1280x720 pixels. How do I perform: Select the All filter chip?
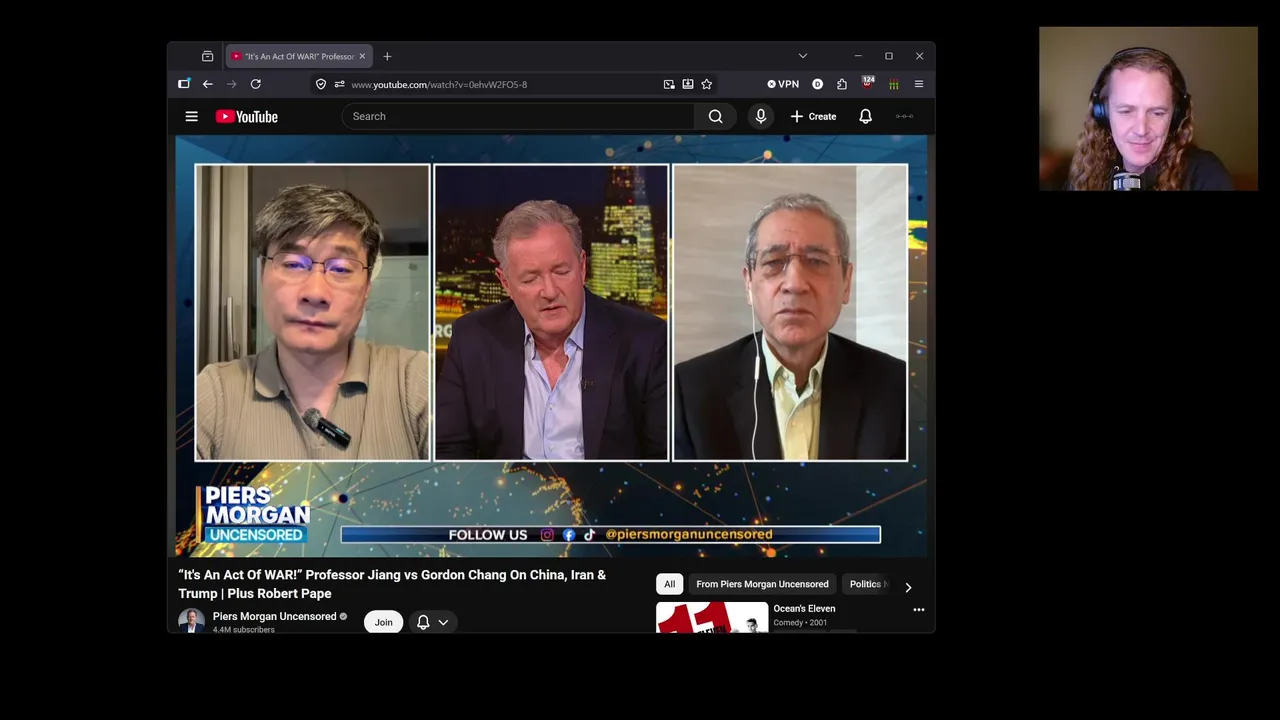[x=669, y=584]
